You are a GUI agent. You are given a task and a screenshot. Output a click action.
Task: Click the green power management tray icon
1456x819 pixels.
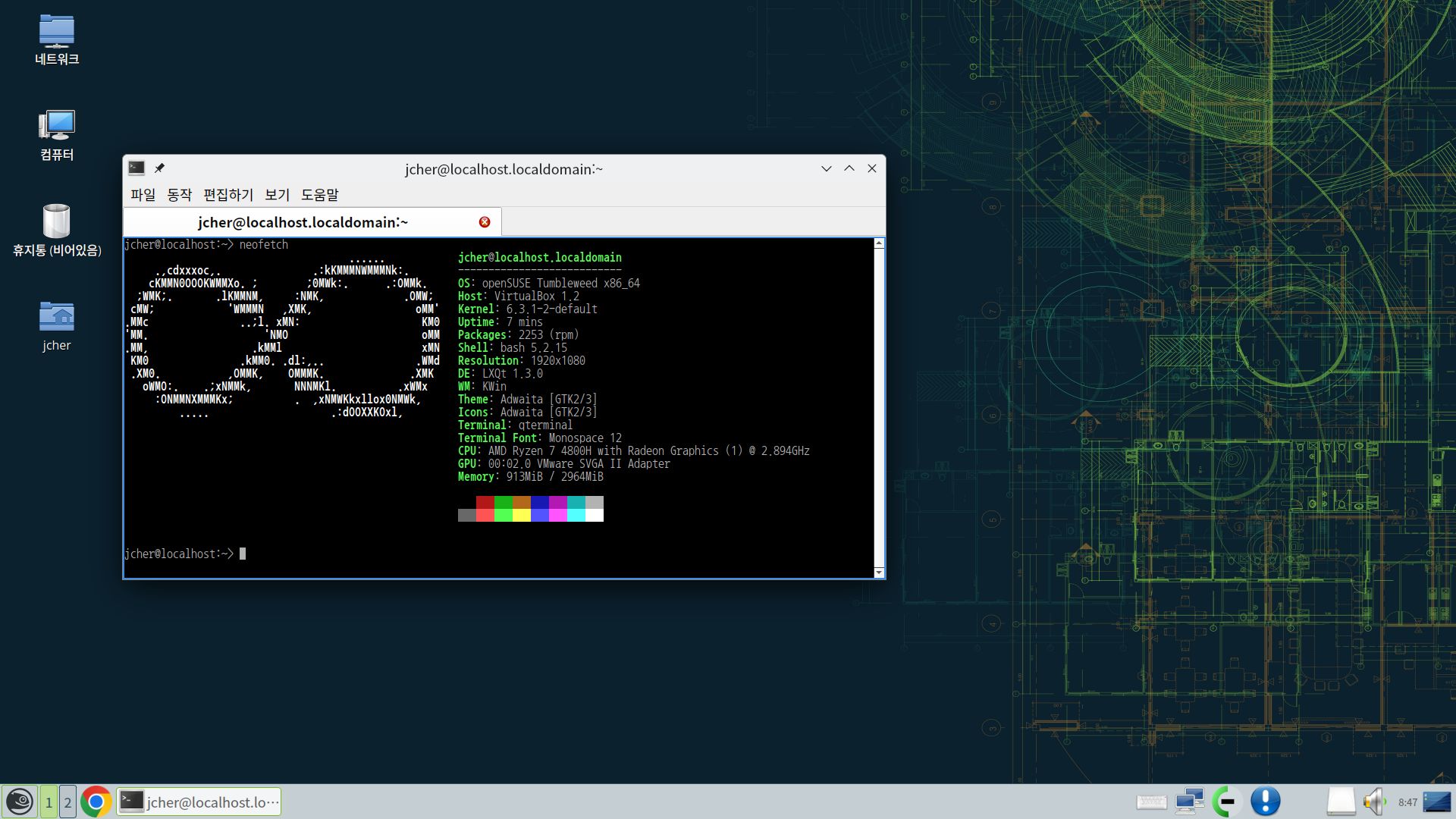pos(1226,802)
